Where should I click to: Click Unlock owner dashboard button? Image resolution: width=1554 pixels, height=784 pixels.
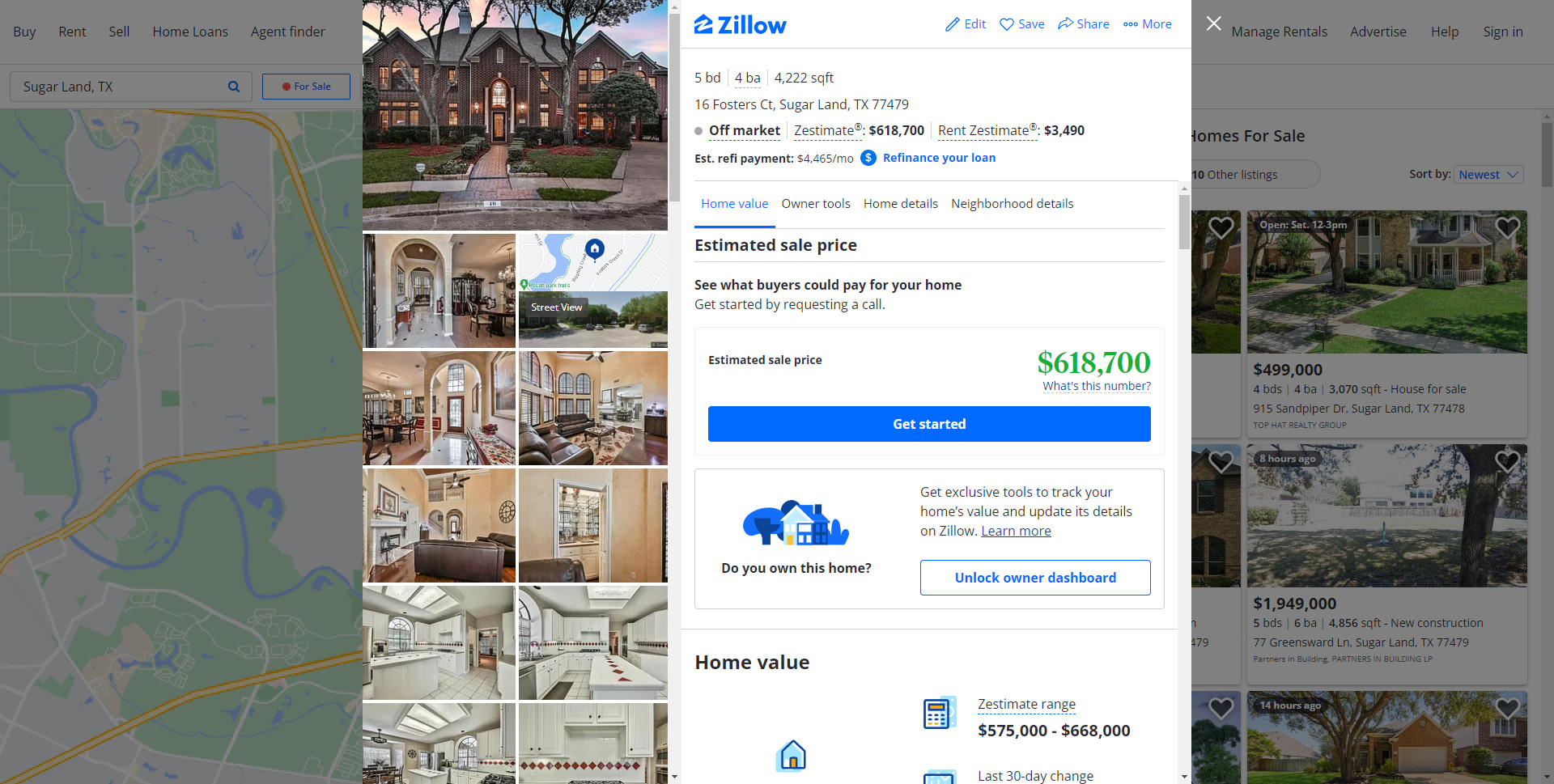point(1035,578)
